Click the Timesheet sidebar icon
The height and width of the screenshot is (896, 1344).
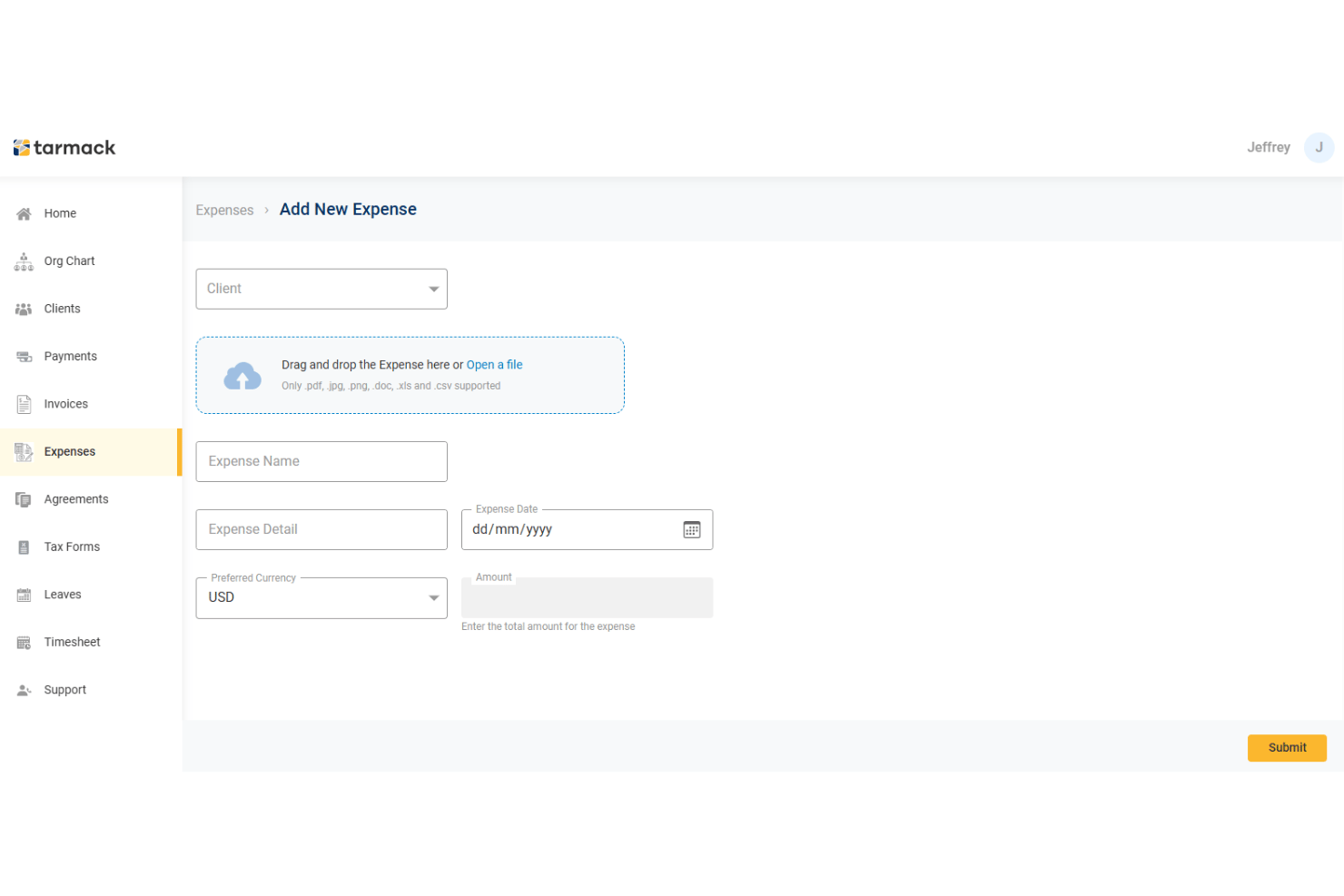pos(24,643)
